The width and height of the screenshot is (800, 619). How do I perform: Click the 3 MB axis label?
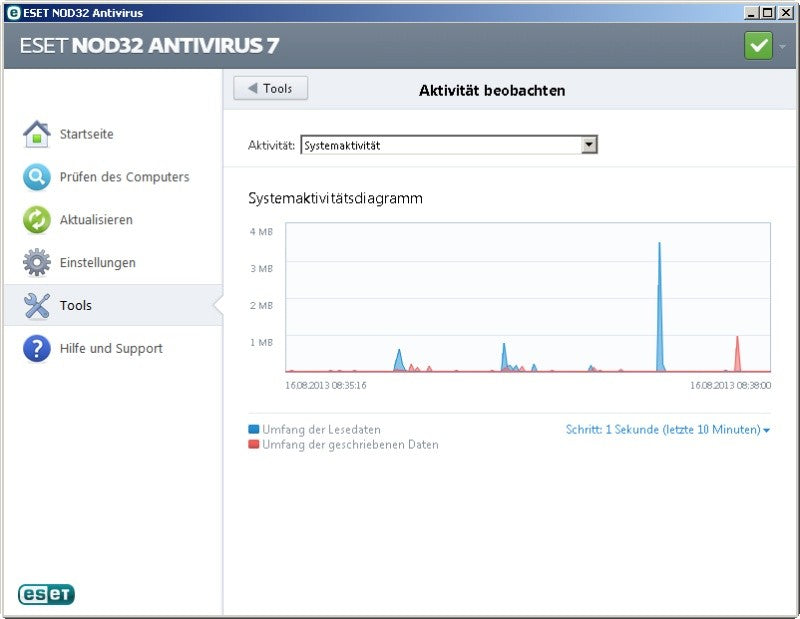[x=261, y=268]
